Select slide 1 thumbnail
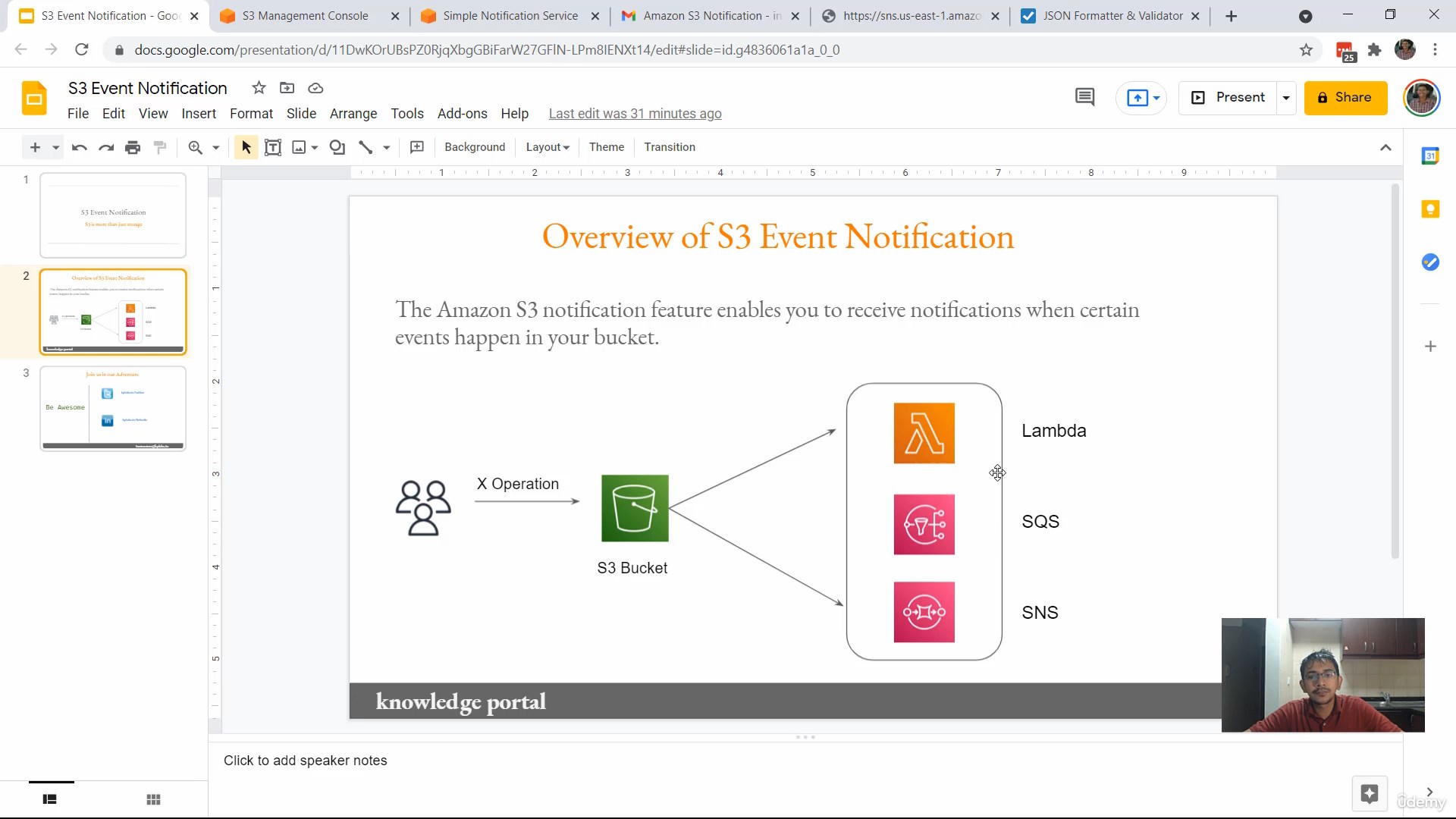The image size is (1456, 819). [x=113, y=215]
